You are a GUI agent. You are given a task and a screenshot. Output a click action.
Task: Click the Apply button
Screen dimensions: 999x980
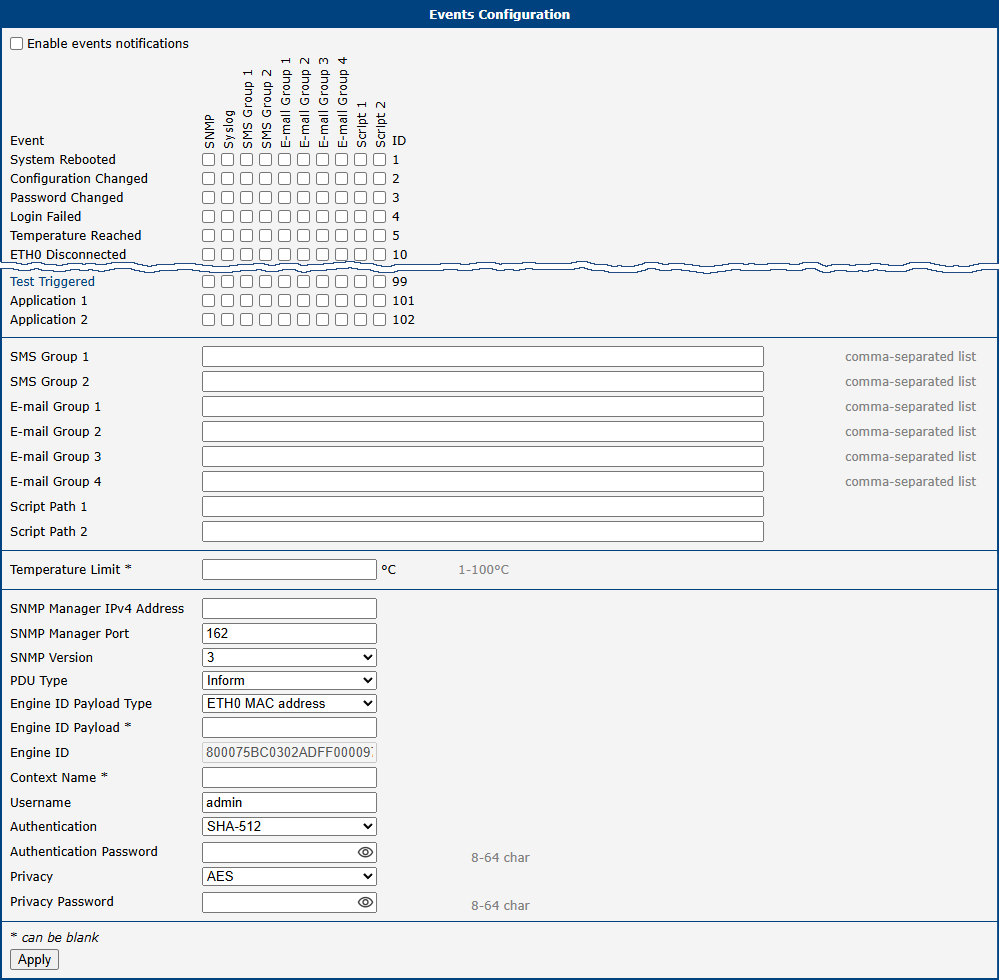pos(34,960)
